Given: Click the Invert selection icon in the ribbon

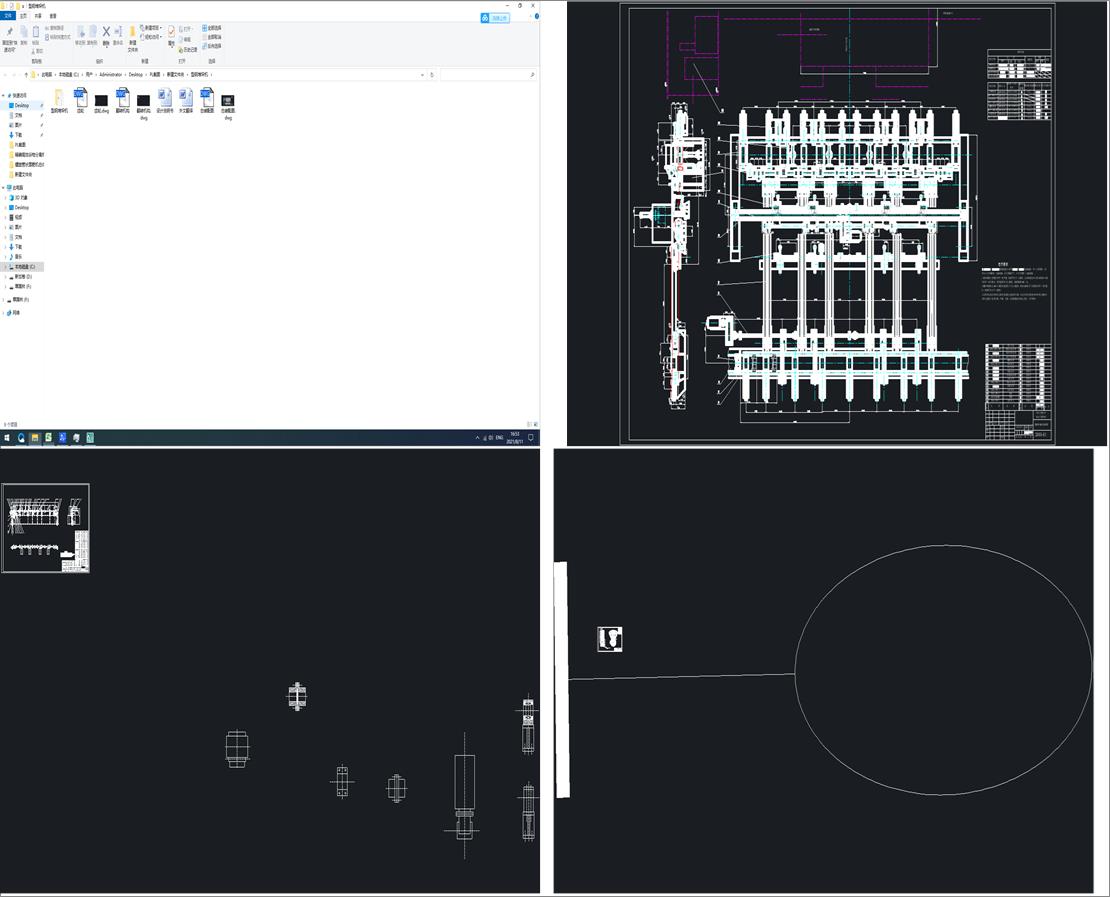Looking at the screenshot, I should coord(205,46).
